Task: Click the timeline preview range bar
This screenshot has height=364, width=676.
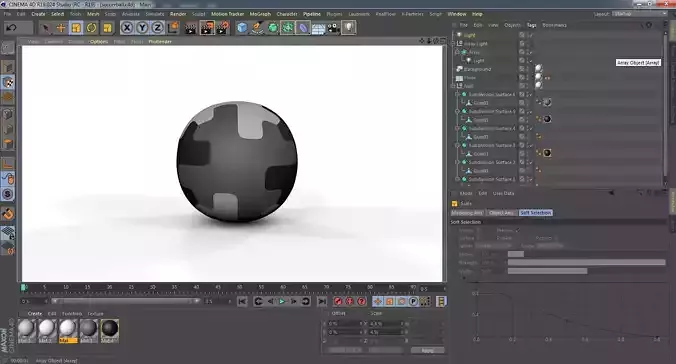Action: tap(125, 301)
